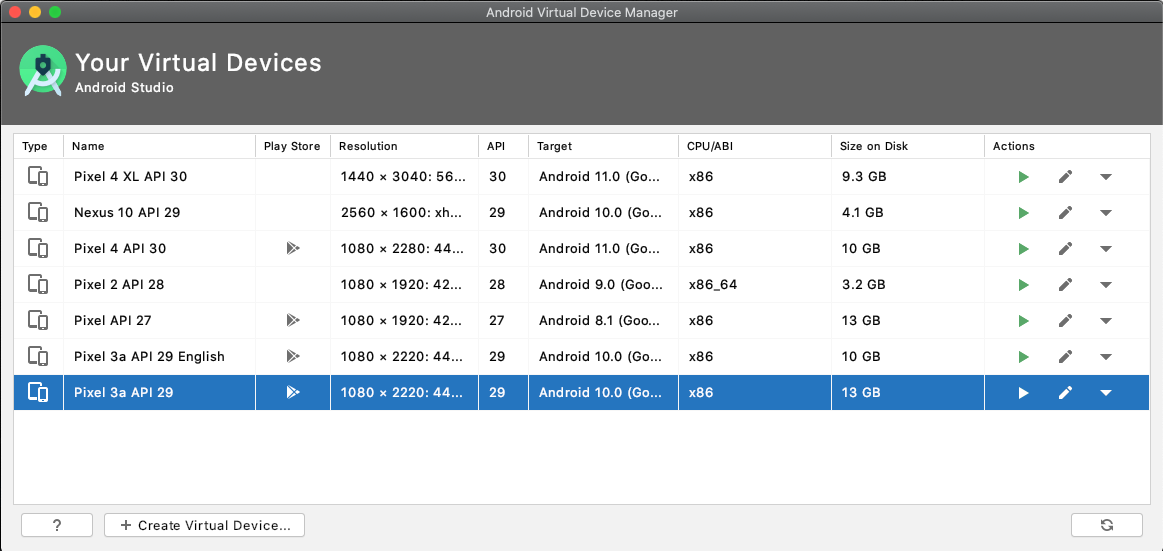The height and width of the screenshot is (551, 1163).
Task: Edit the Pixel 2 API 28 configuration
Action: tap(1065, 285)
